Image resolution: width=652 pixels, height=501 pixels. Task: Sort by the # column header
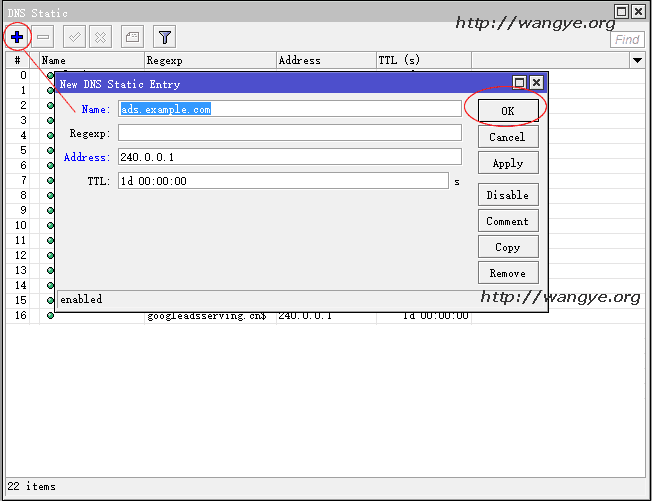(x=17, y=61)
